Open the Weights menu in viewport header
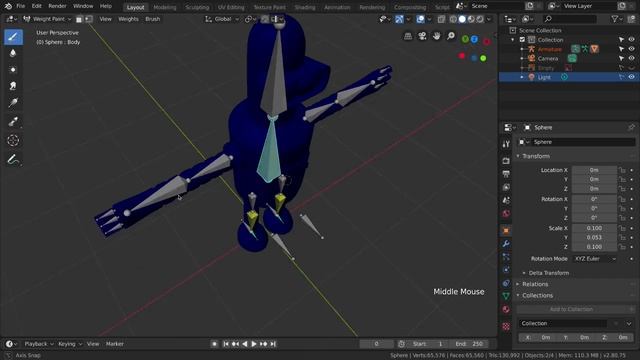The width and height of the screenshot is (640, 360). tap(128, 19)
